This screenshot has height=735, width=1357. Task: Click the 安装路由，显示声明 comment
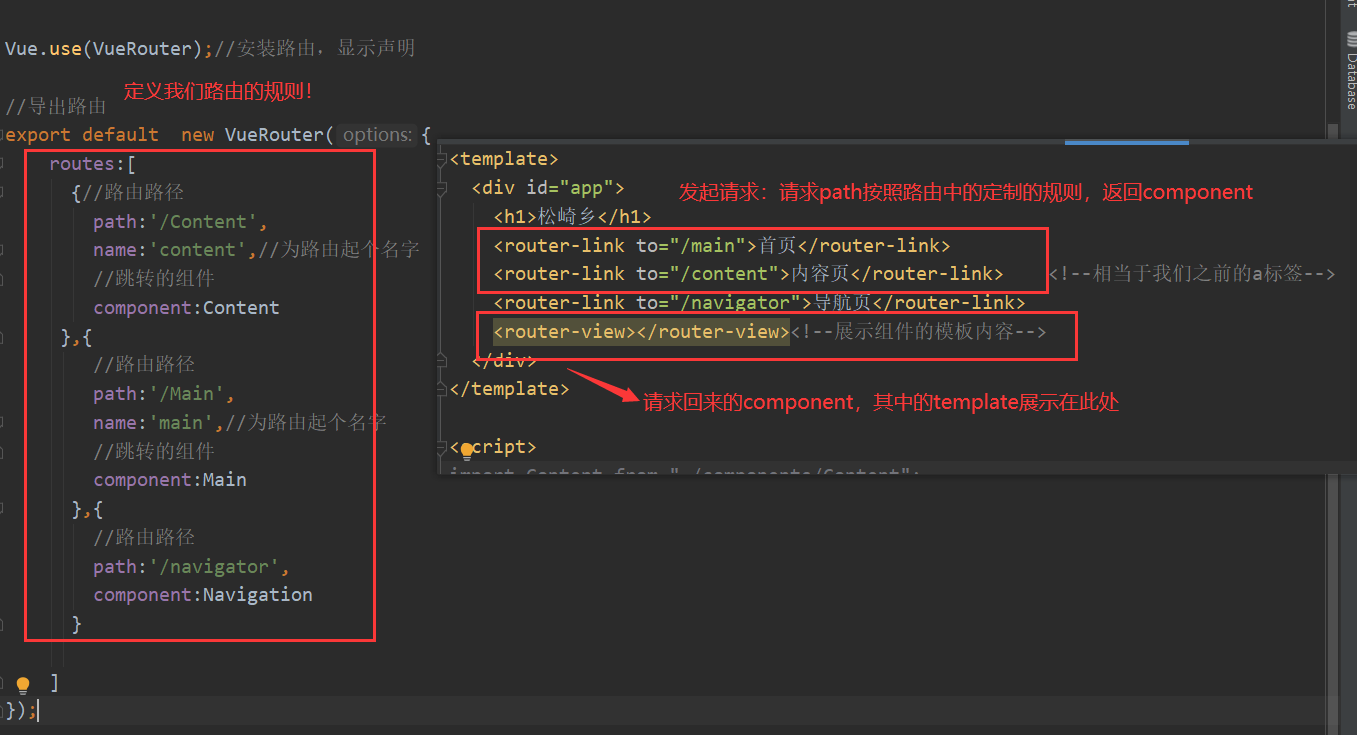pos(315,48)
